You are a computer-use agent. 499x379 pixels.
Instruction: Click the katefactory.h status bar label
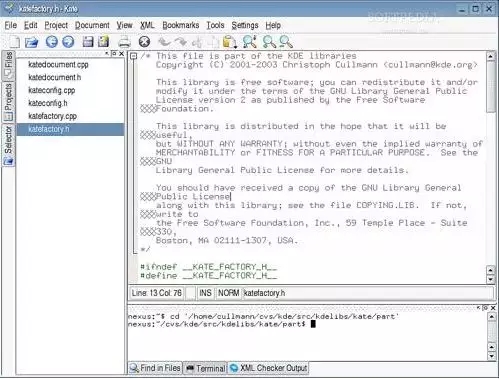pyautogui.click(x=264, y=293)
